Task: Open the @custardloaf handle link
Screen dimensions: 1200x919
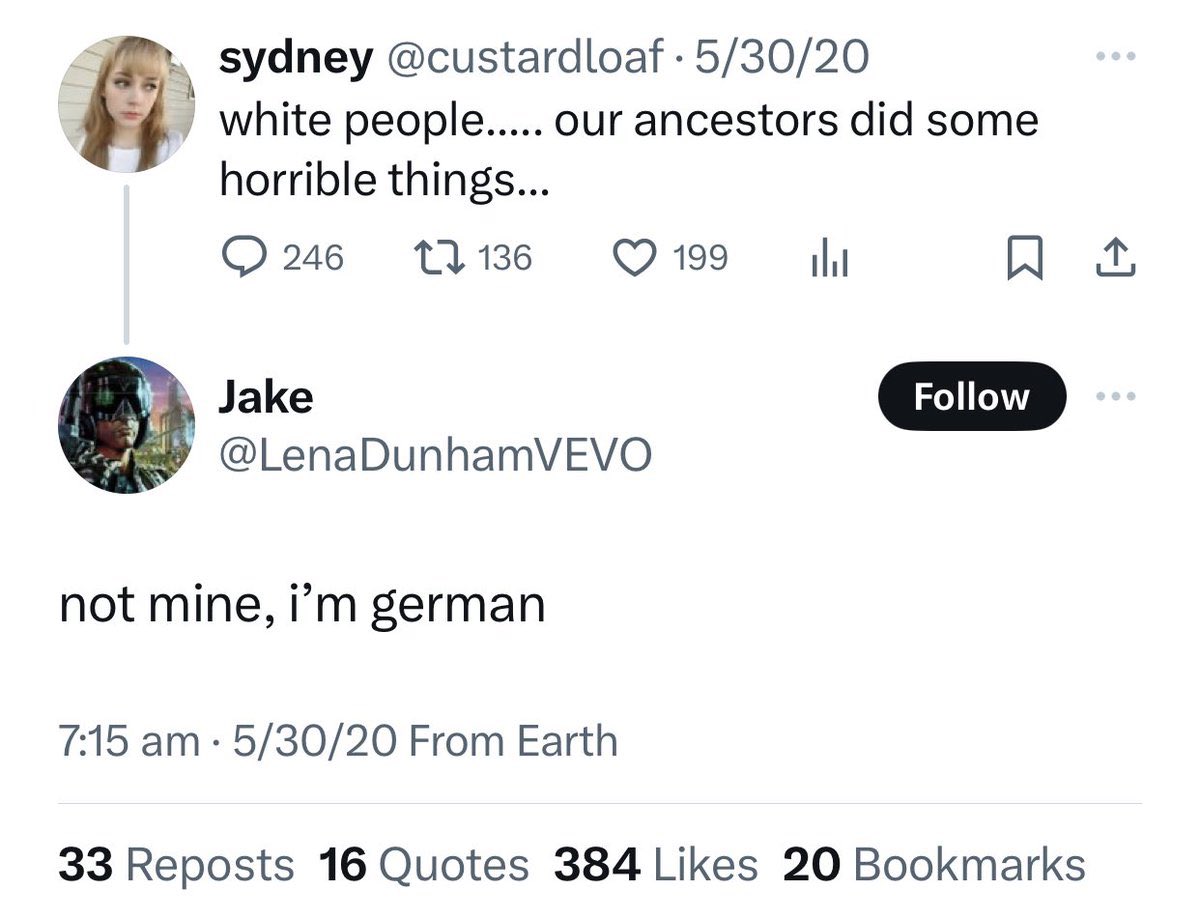Action: click(x=527, y=59)
